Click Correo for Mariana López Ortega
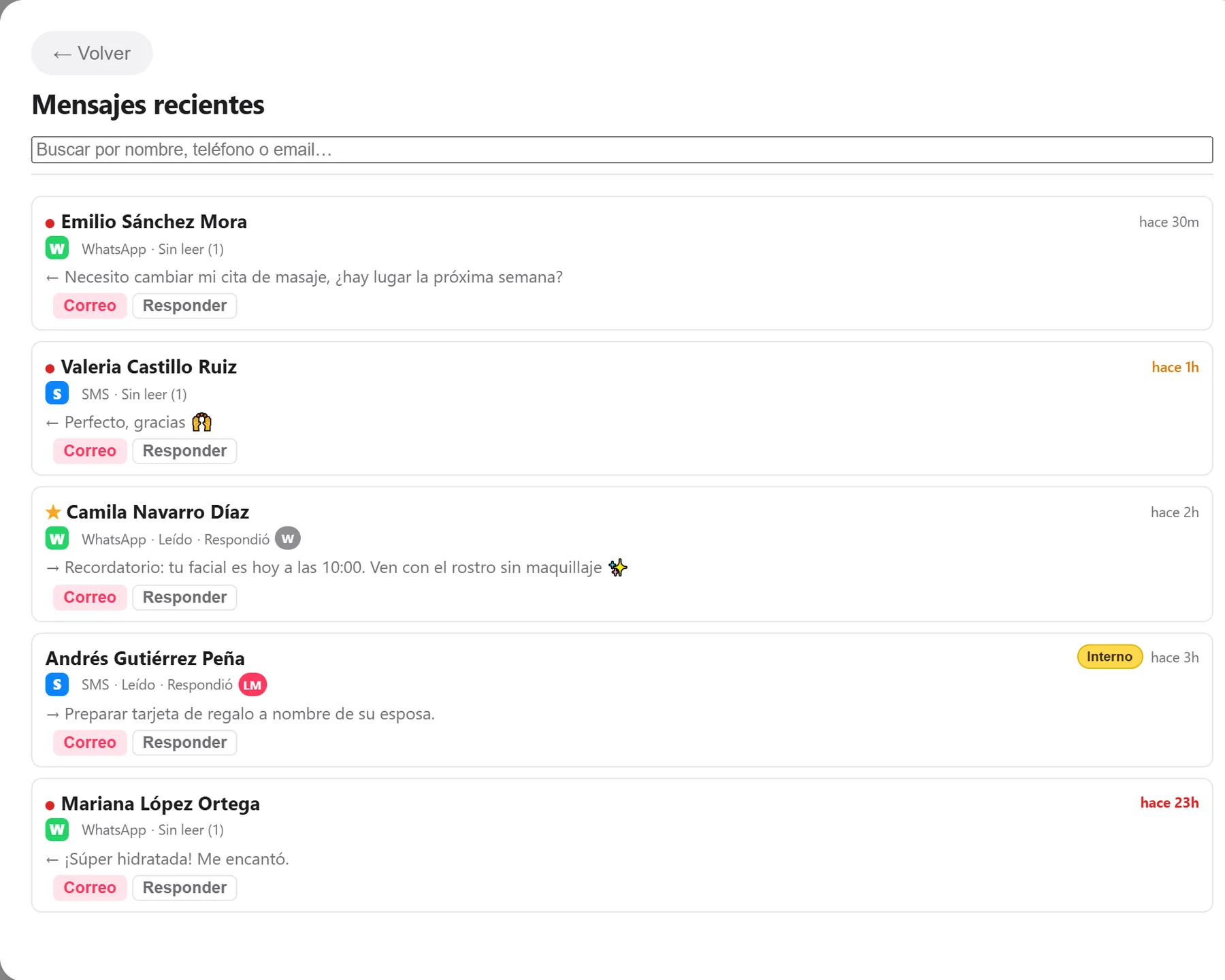Viewport: 1225px width, 980px height. click(90, 887)
